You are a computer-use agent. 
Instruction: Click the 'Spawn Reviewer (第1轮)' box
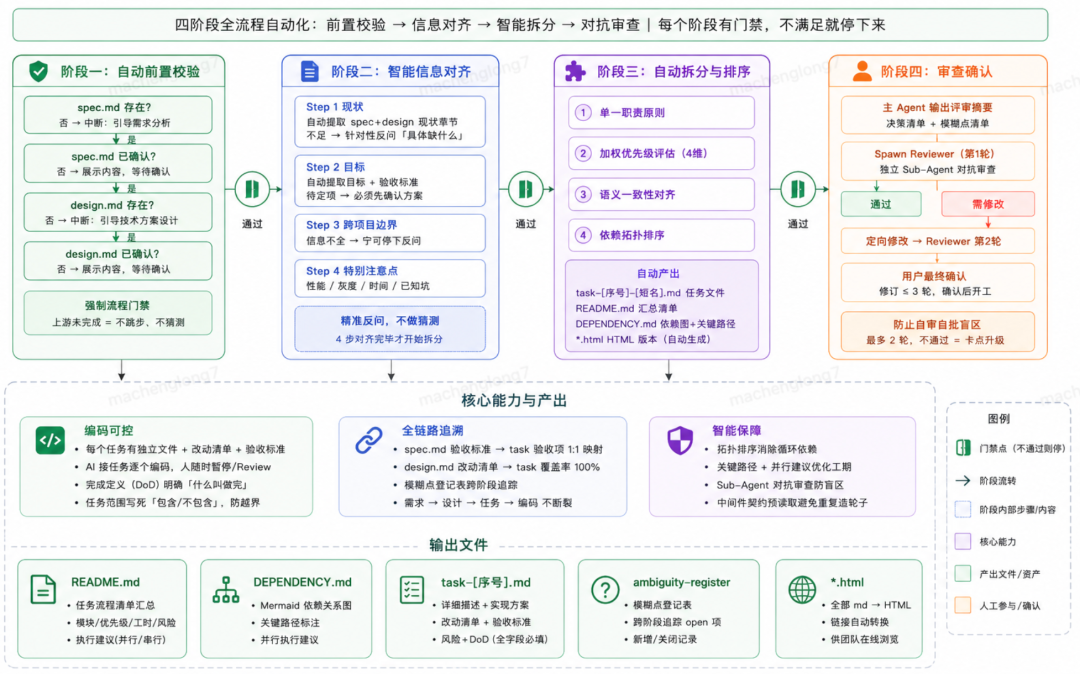pos(937,161)
